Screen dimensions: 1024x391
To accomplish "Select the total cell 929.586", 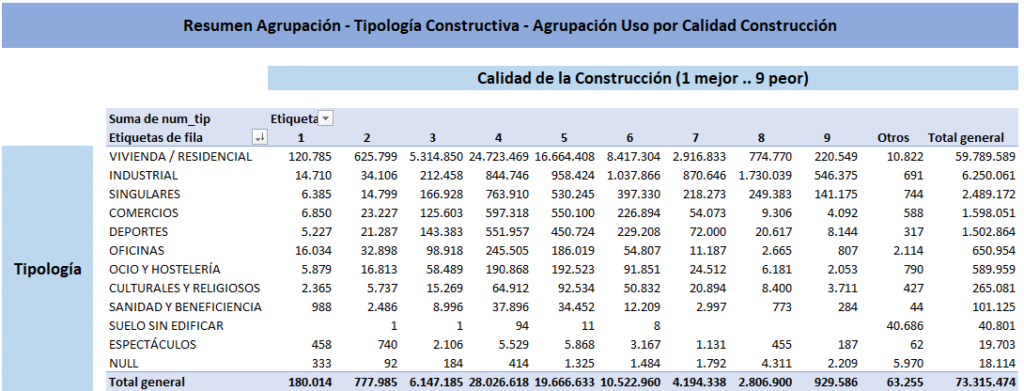I will coord(835,383).
